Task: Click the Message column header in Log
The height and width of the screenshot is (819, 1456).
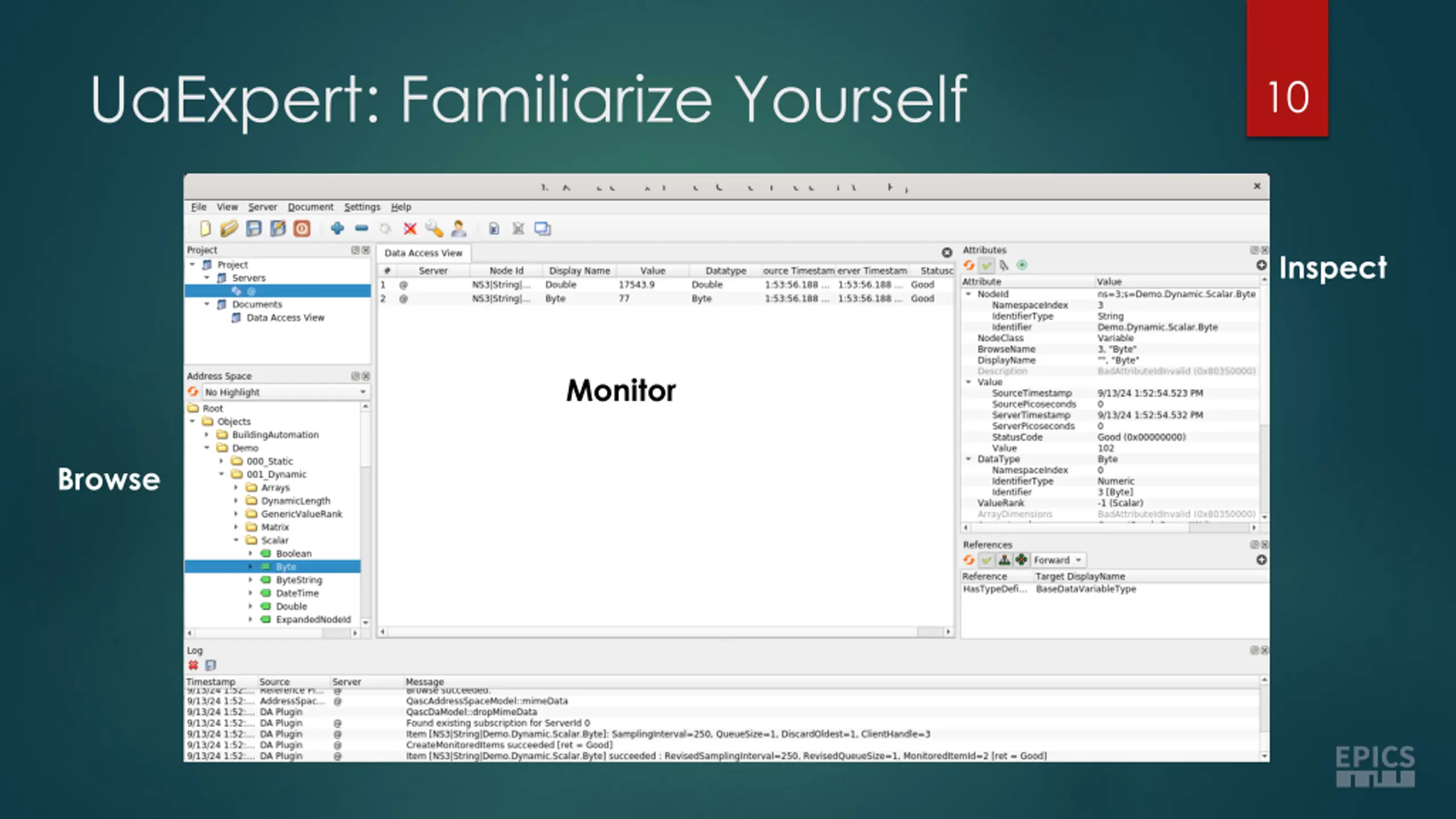Action: tap(425, 681)
